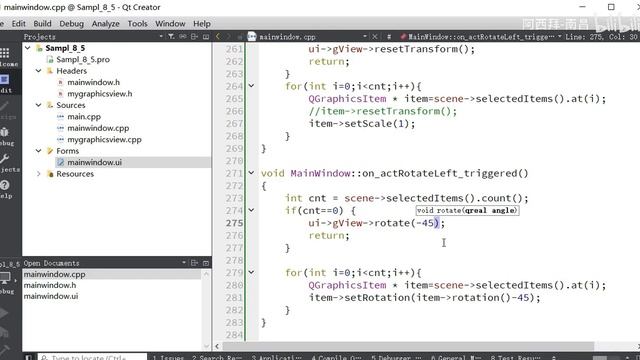Open the Tools menu
This screenshot has height=360, width=640.
click(138, 24)
